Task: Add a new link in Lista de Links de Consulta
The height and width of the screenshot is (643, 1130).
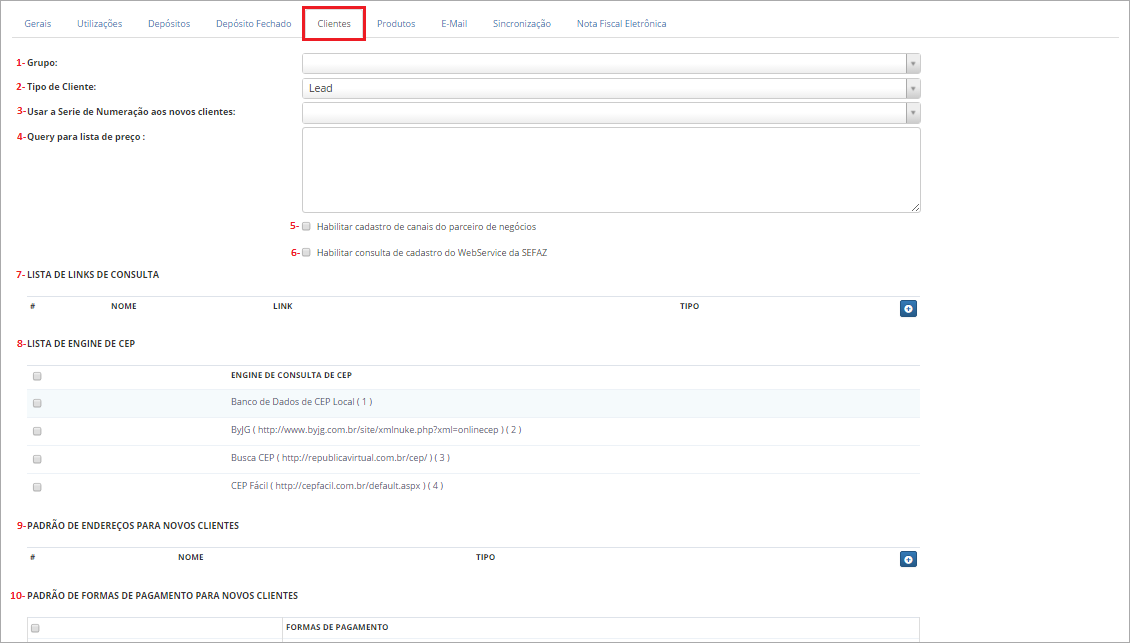Action: [908, 309]
